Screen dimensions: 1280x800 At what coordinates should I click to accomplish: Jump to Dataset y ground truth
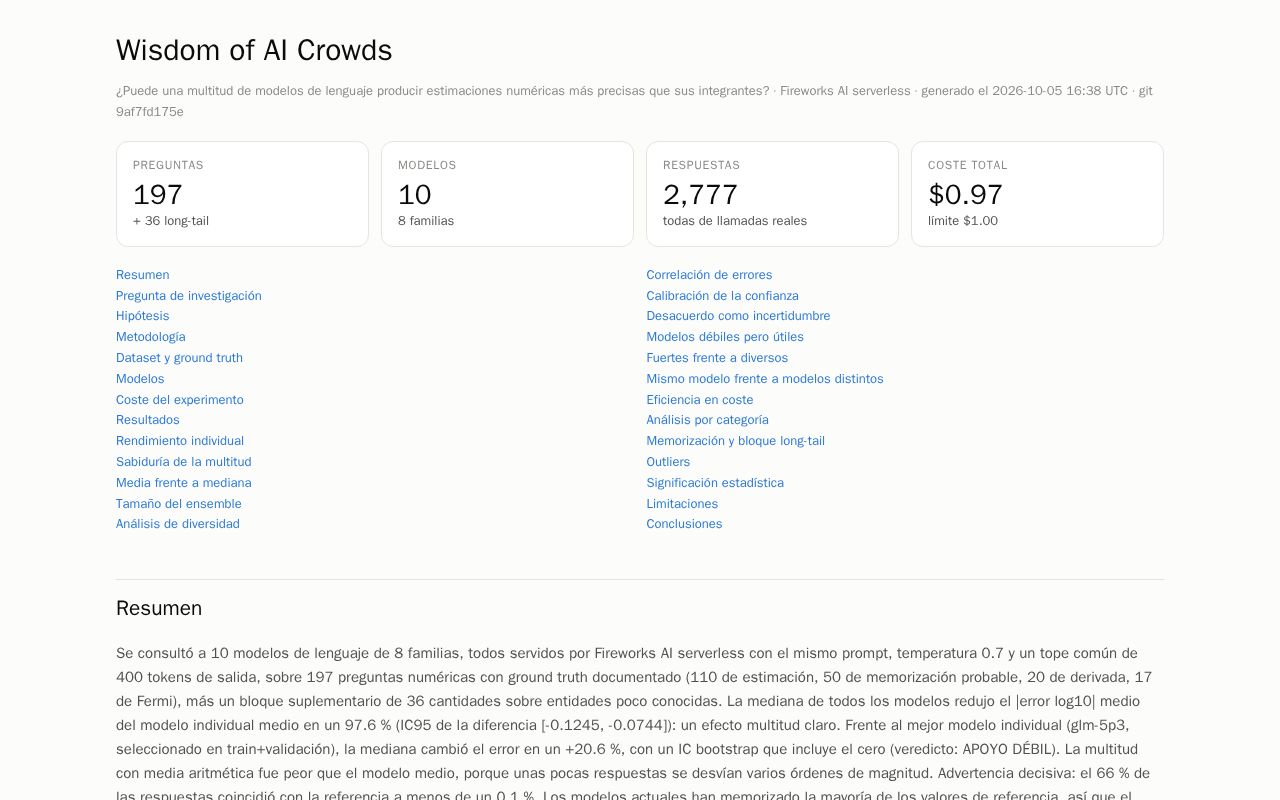pyautogui.click(x=179, y=358)
